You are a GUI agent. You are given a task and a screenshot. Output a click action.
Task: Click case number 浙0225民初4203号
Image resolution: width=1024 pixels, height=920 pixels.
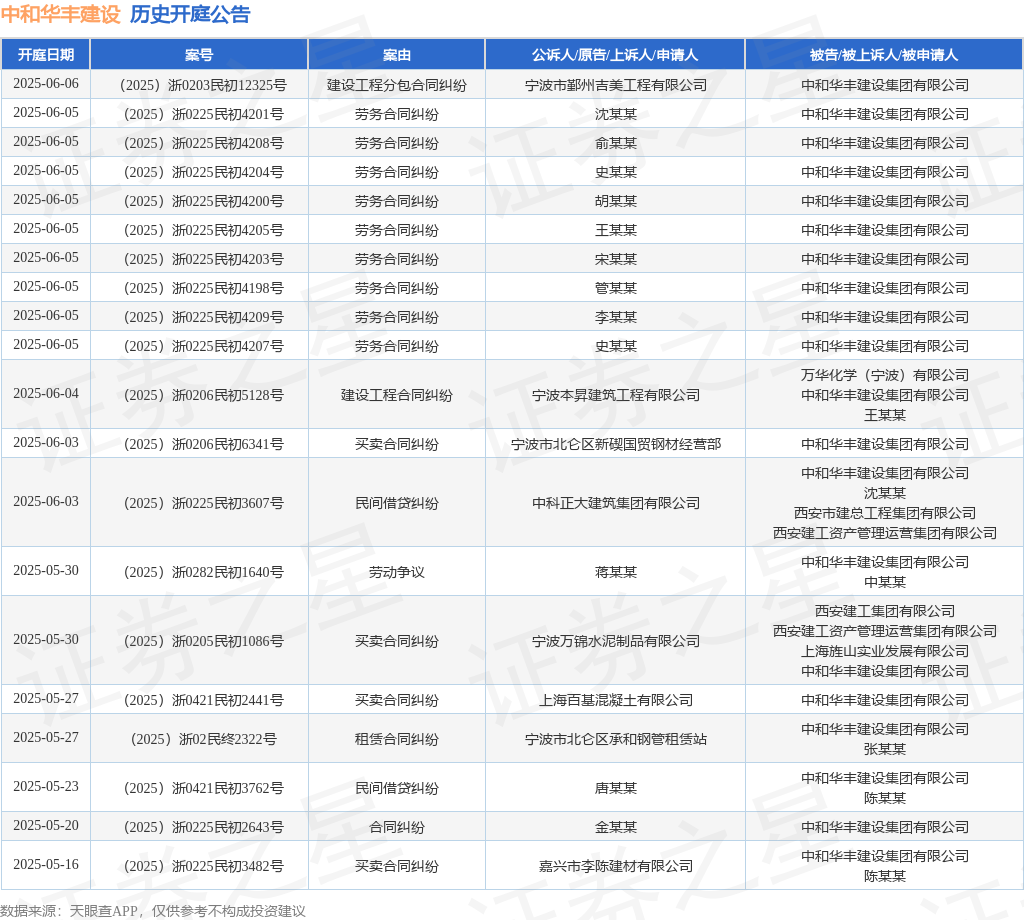coord(203,259)
